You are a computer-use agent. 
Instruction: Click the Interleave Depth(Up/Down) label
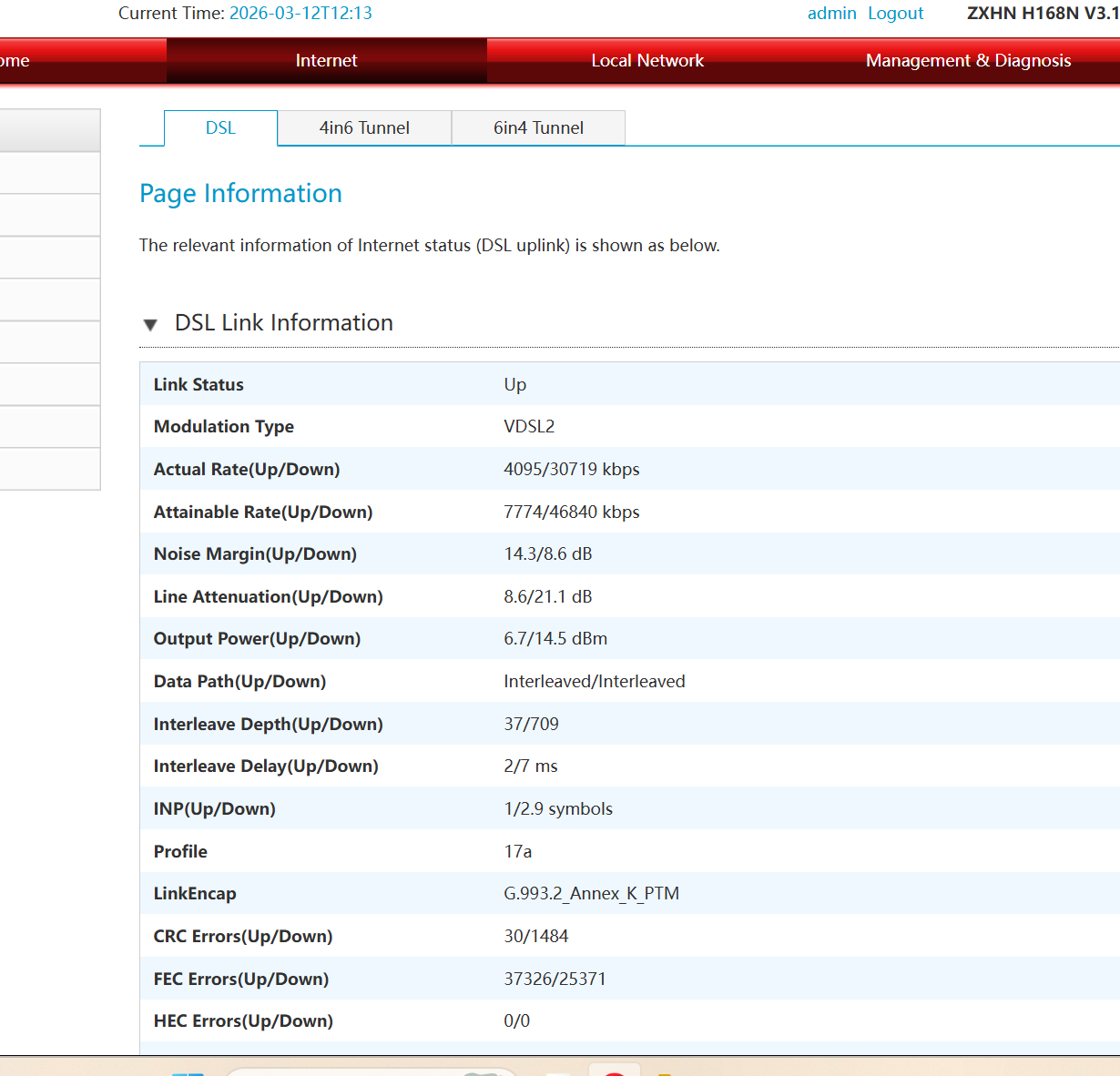coord(269,724)
